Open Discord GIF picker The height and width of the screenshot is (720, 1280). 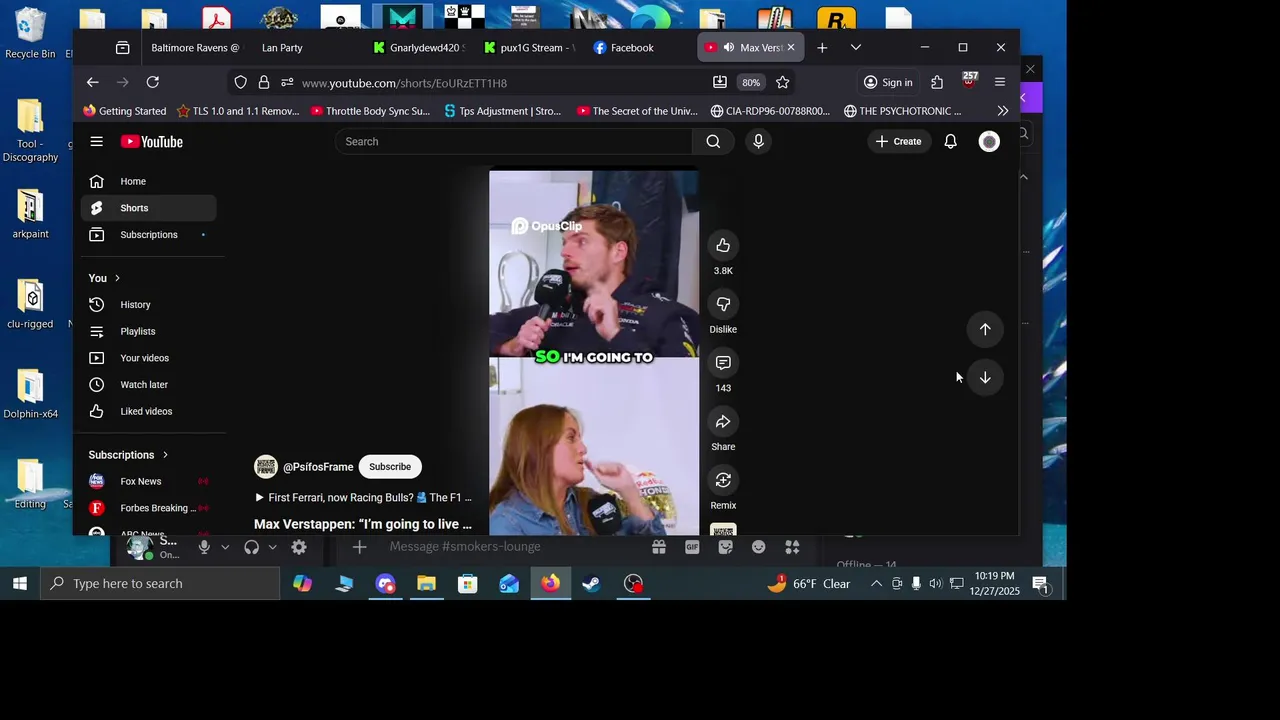click(692, 547)
